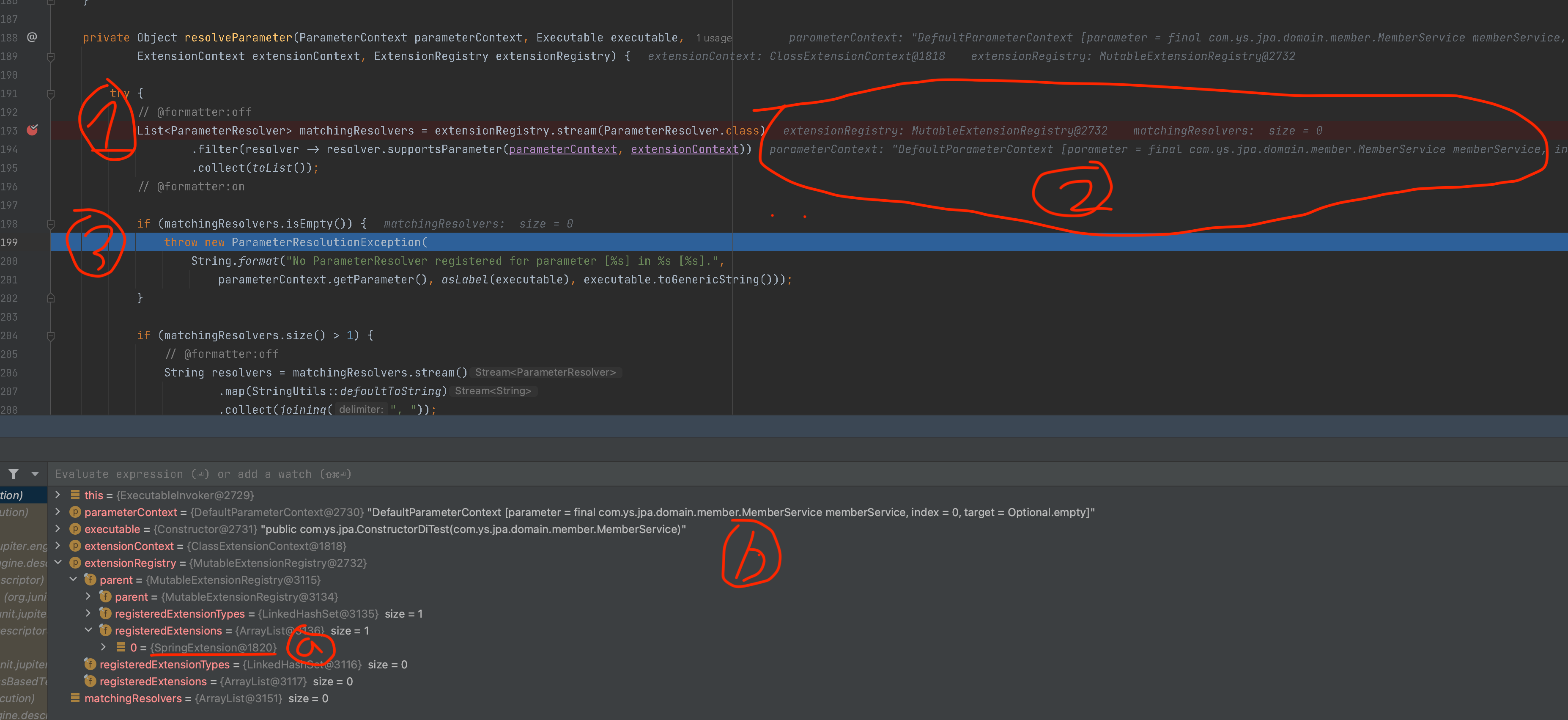Click the breakpoint on line 193
This screenshot has height=720, width=1568.
32,130
